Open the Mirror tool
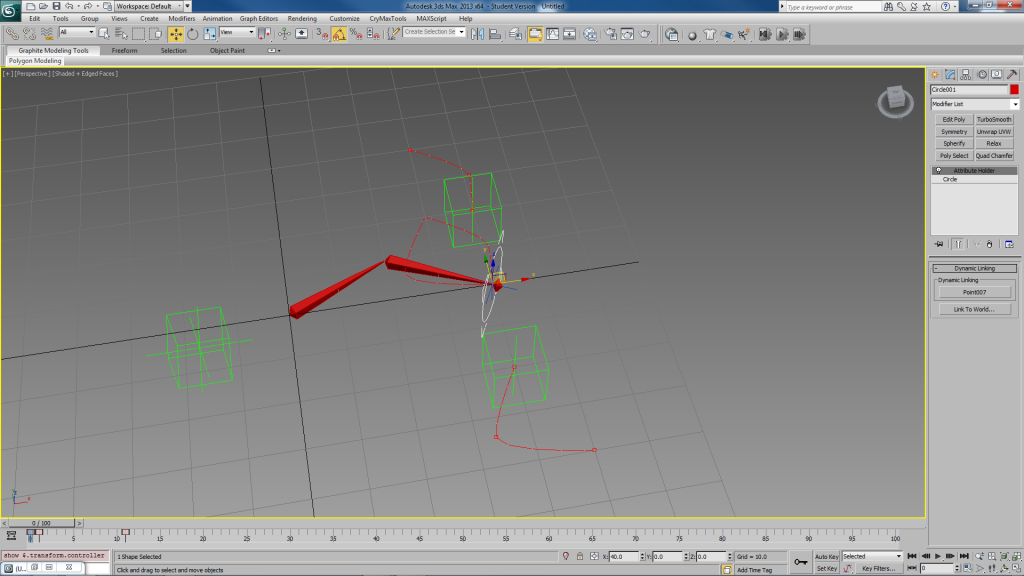The width and height of the screenshot is (1024, 576). pos(477,33)
